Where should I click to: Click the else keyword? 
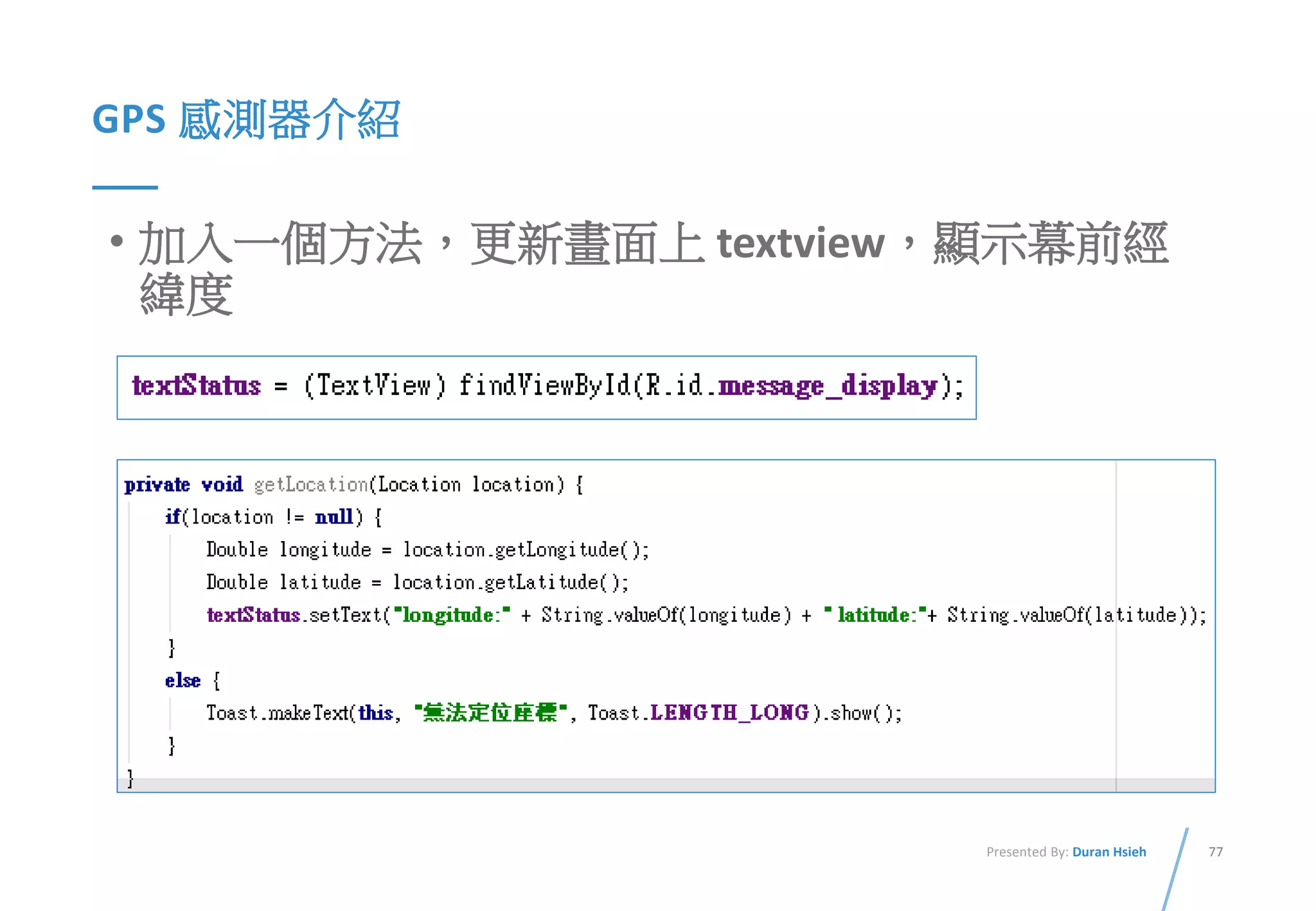pos(182,681)
